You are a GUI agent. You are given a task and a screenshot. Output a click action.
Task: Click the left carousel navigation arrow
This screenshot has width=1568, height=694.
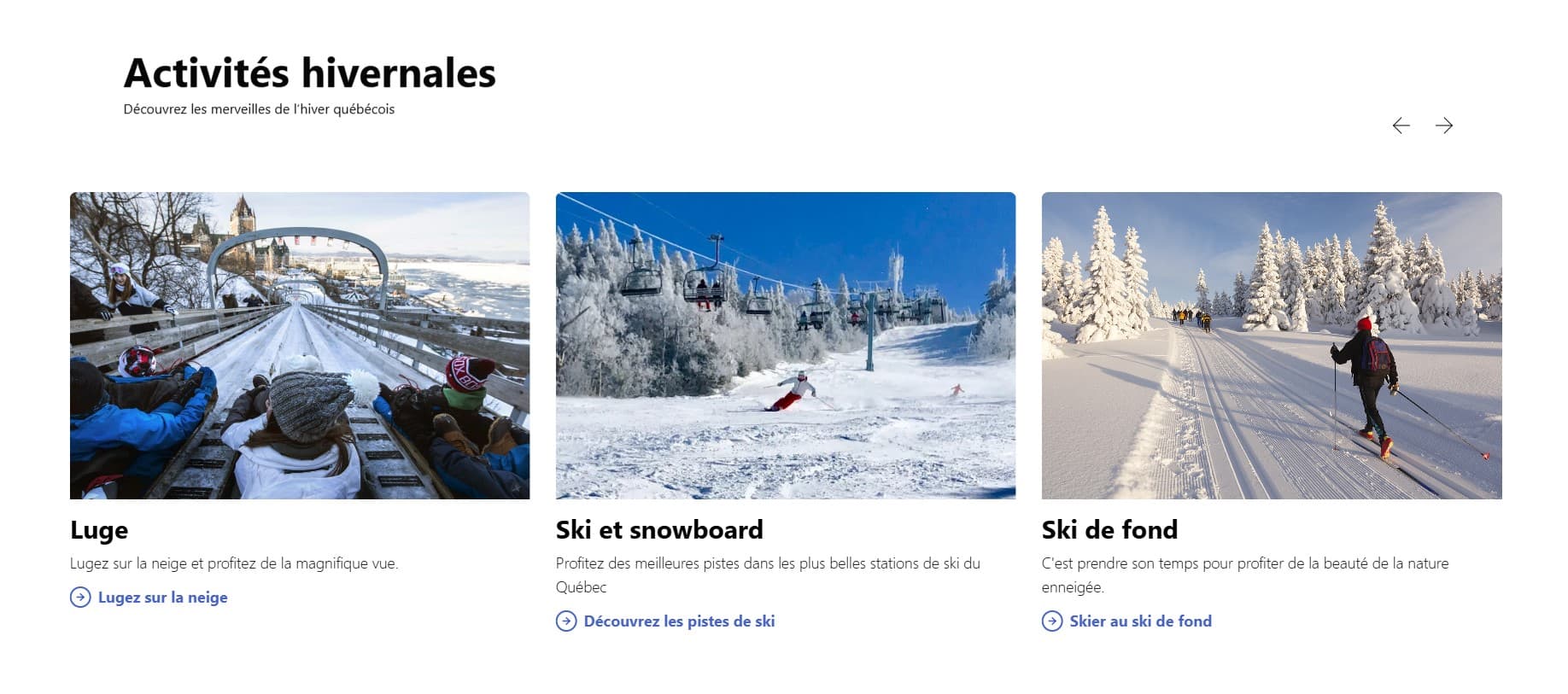pyautogui.click(x=1401, y=125)
